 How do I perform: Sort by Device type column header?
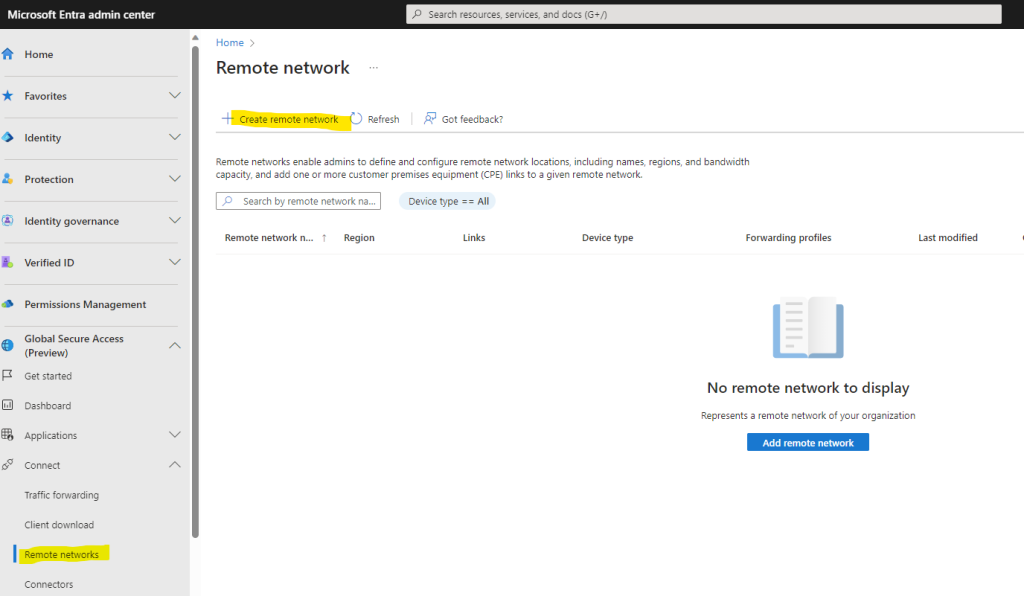coord(607,238)
